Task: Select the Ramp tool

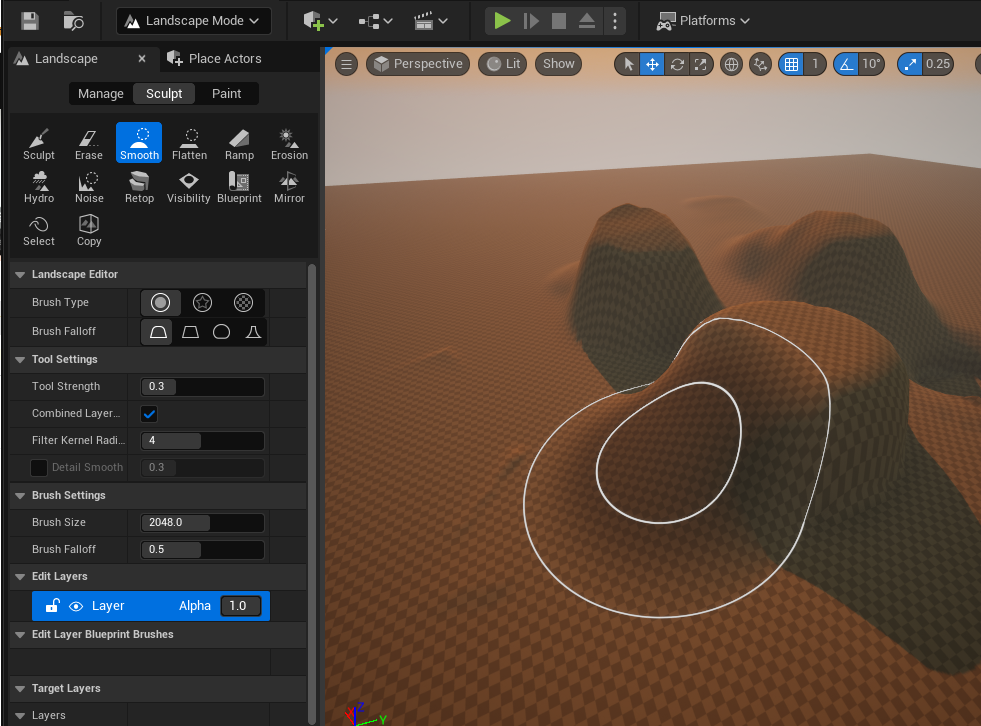Action: 239,143
